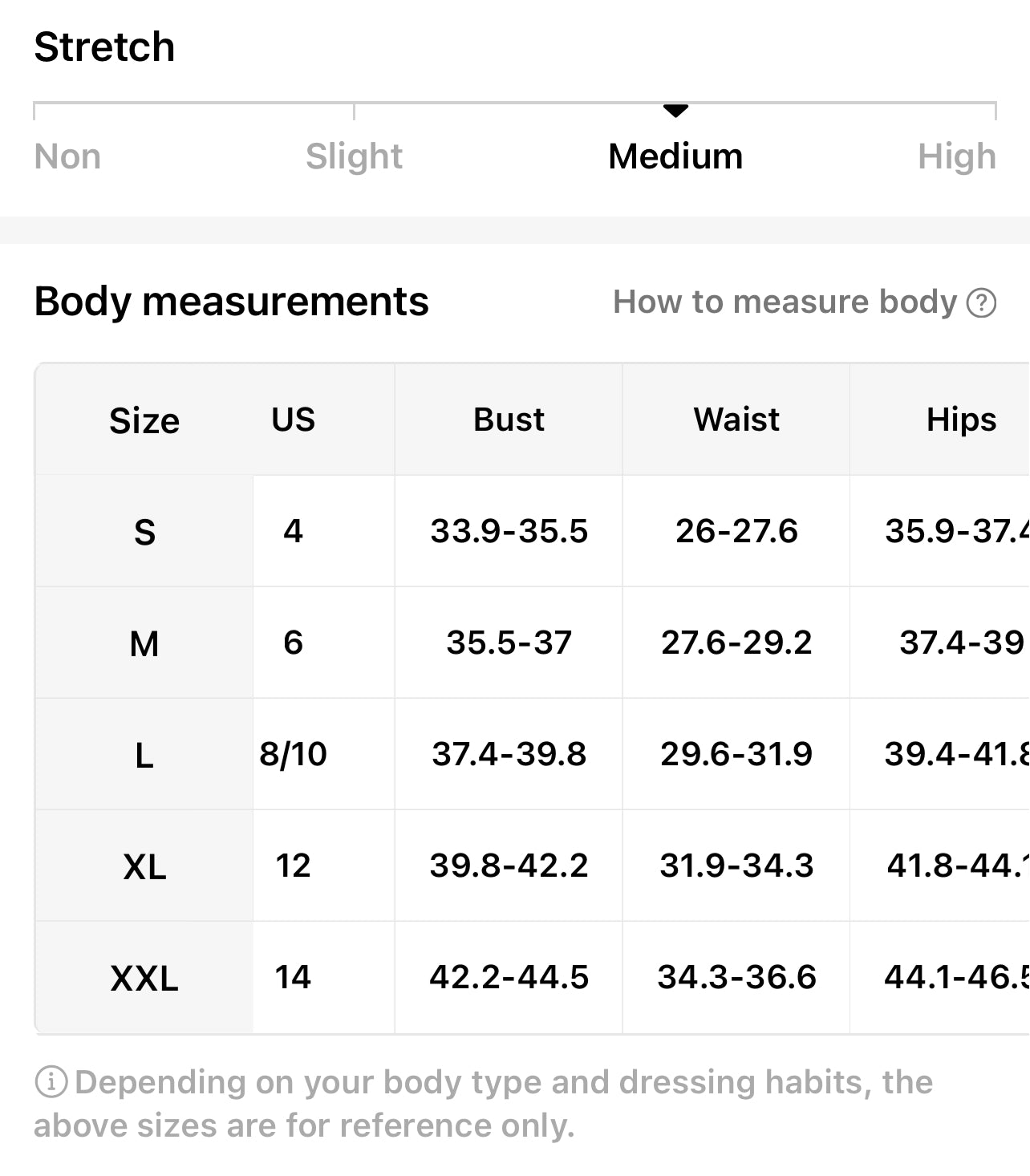Screen dimensions: 1030x1176
Task: Click the US column header
Action: point(293,420)
